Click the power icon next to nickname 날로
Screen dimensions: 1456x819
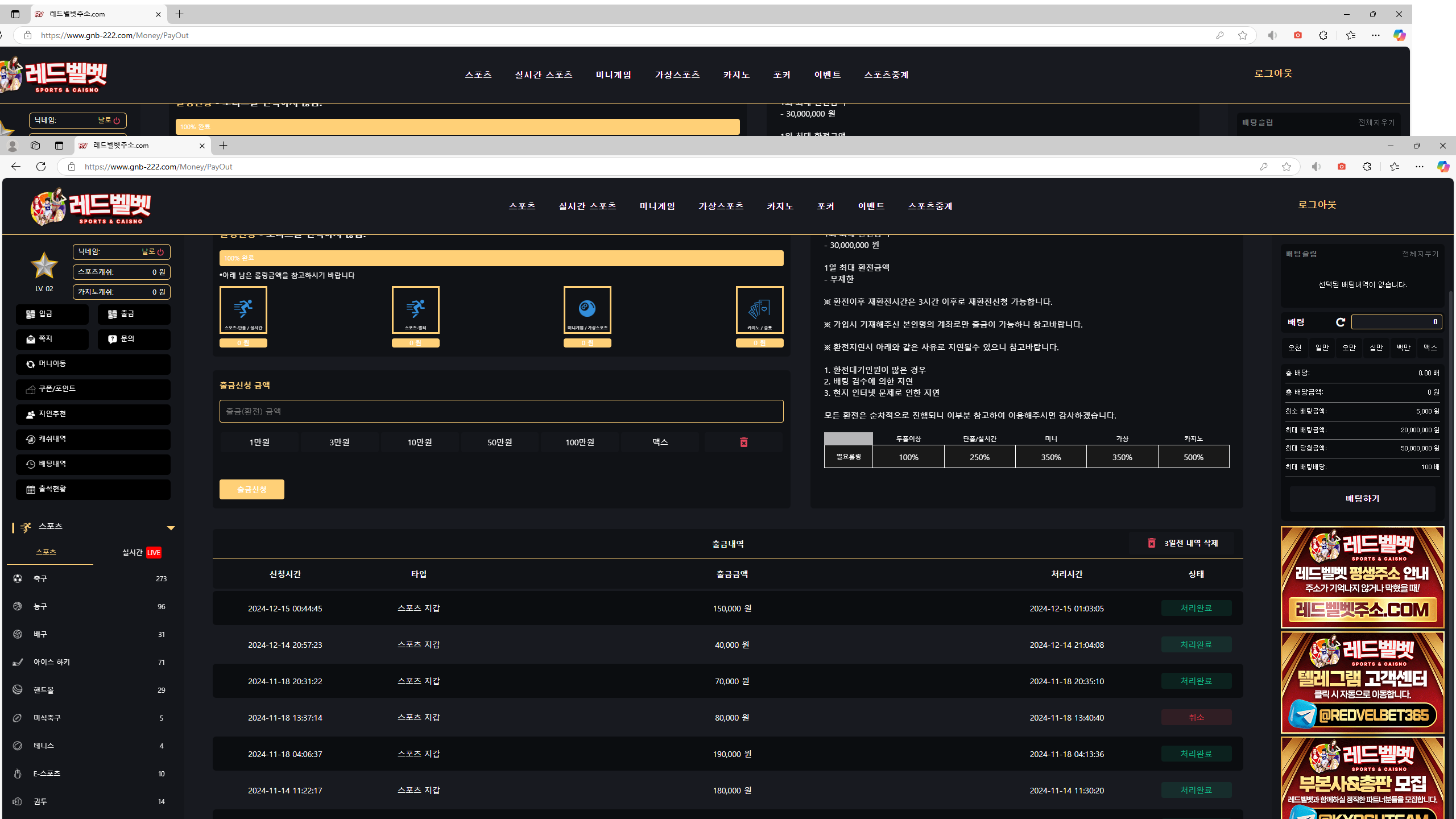tap(160, 252)
